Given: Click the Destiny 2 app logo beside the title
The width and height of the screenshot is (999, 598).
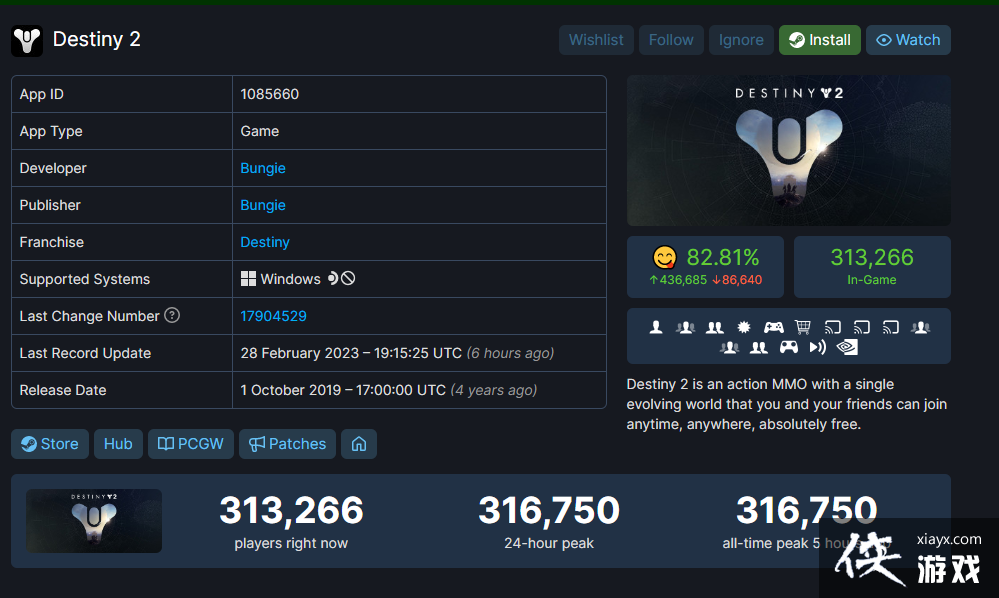Looking at the screenshot, I should click(27, 41).
